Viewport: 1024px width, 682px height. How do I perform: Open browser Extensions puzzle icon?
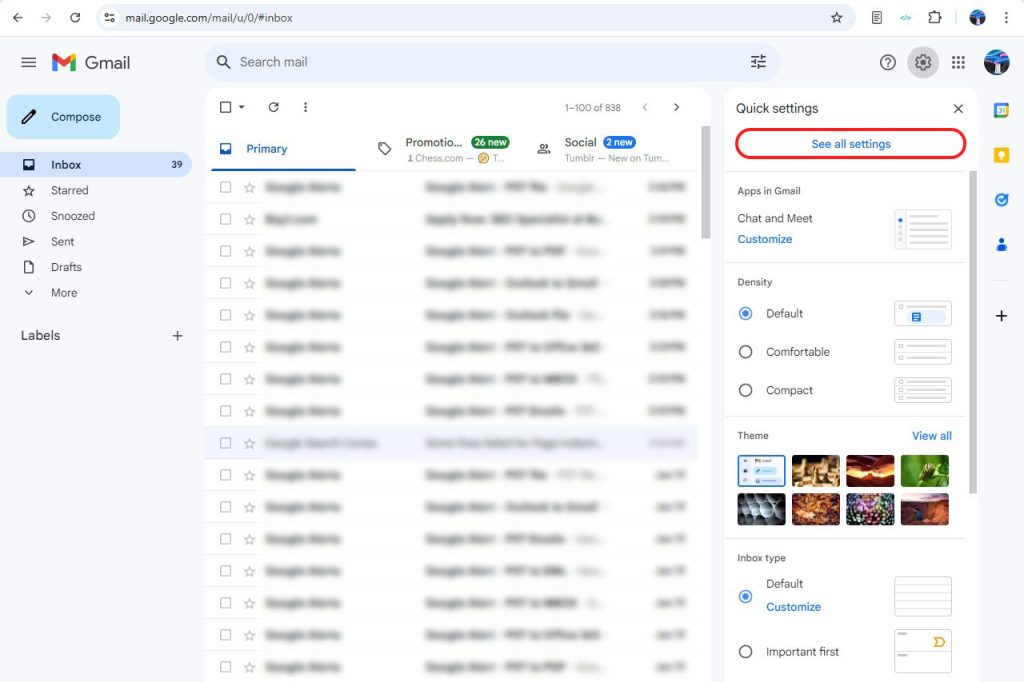click(x=935, y=18)
